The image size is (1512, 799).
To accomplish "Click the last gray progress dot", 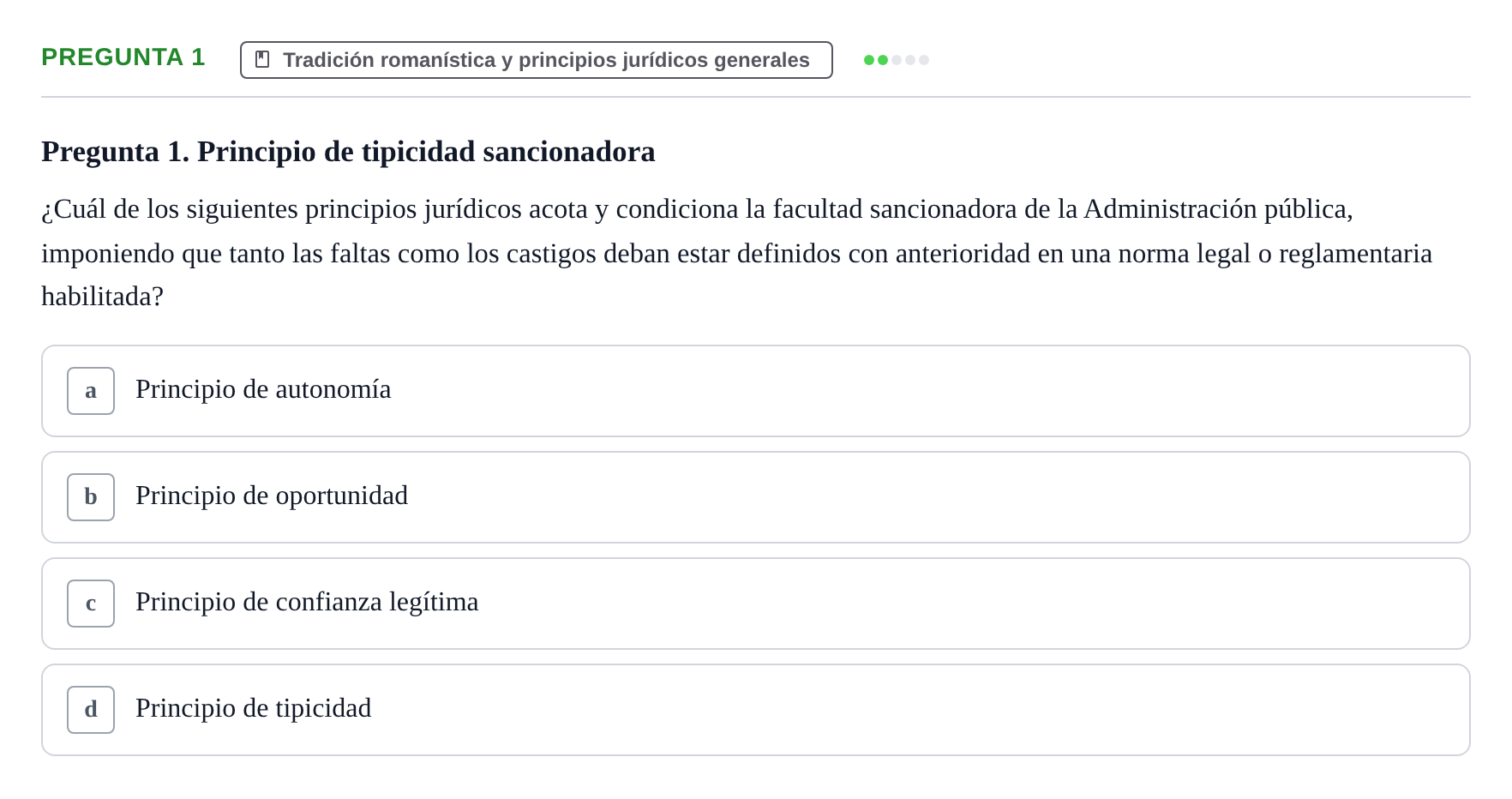I will [x=924, y=60].
